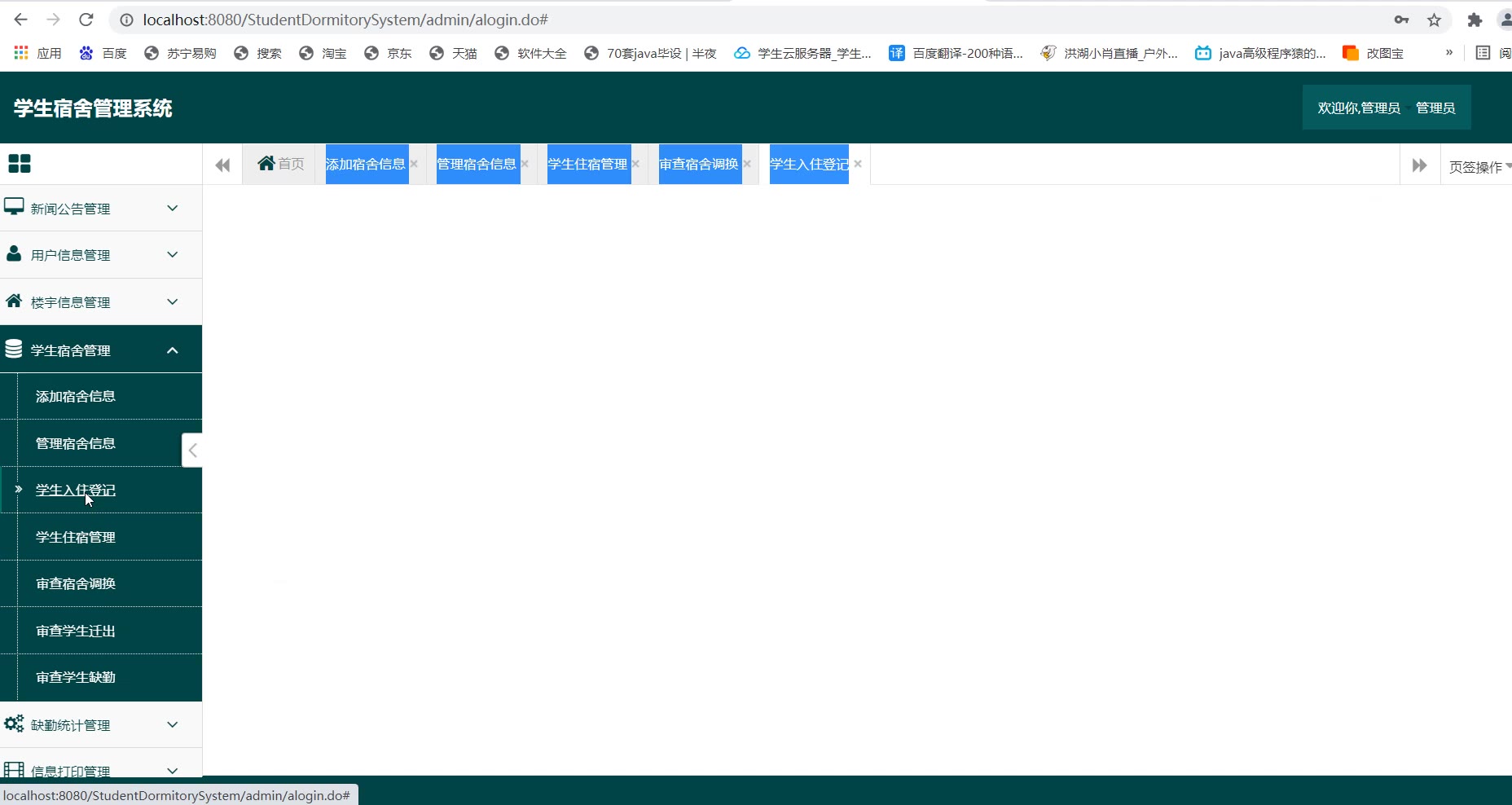1512x805 pixels.
Task: Click the site information icon in address bar
Action: pos(126,20)
